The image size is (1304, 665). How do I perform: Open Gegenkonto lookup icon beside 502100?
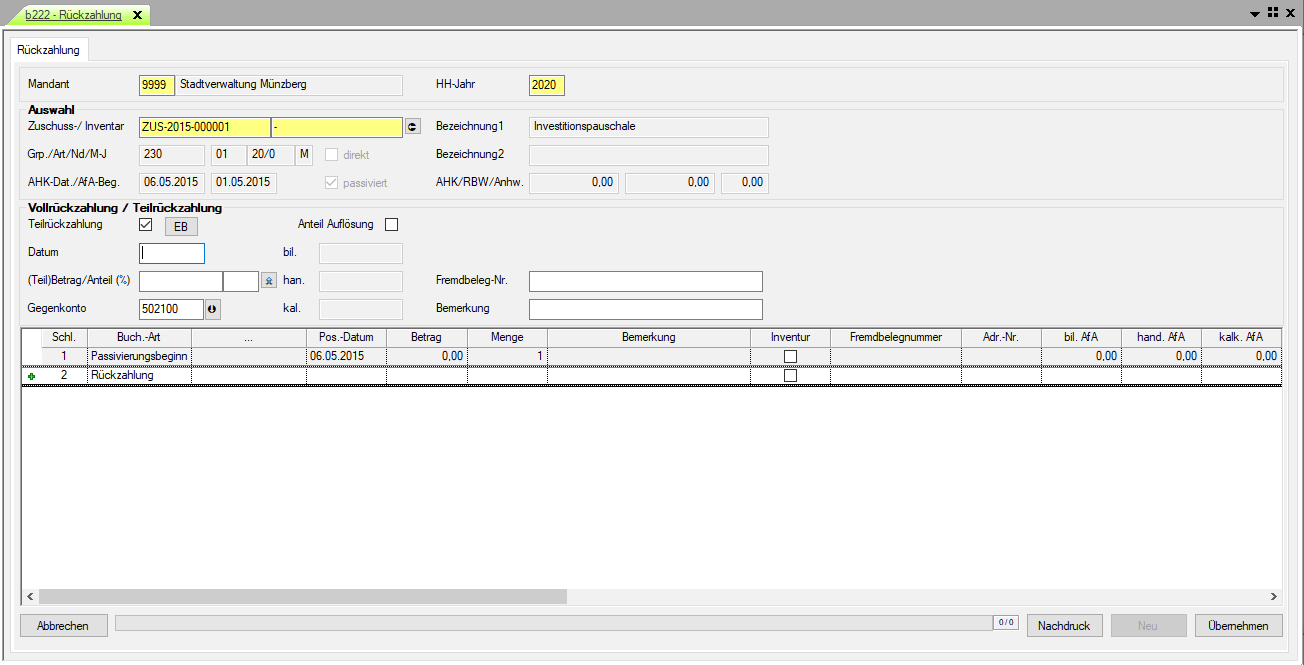tap(212, 309)
